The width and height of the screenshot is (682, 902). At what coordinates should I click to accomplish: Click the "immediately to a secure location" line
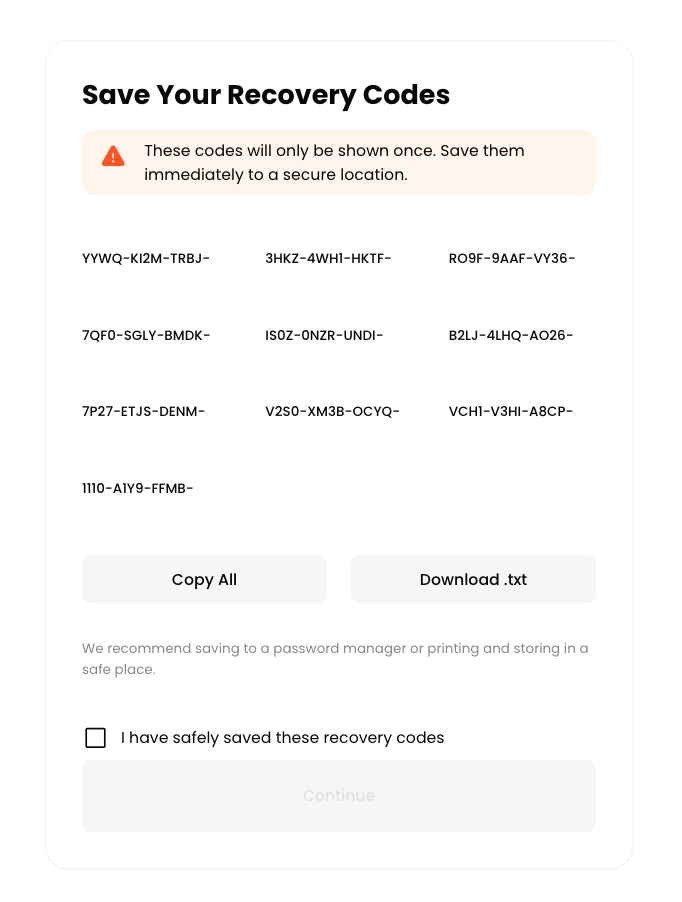click(x=276, y=174)
